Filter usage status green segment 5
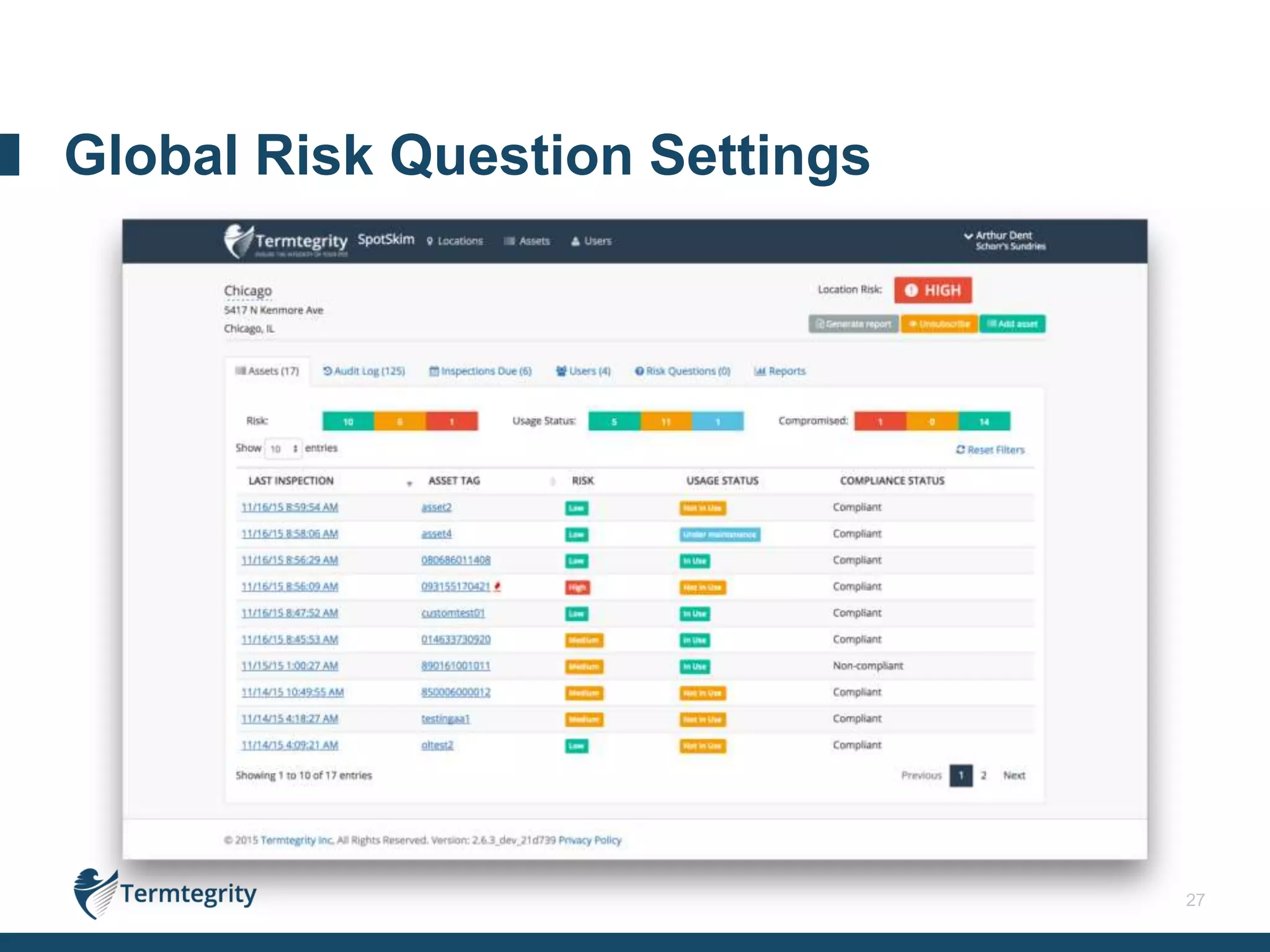The image size is (1270, 952). [x=614, y=421]
